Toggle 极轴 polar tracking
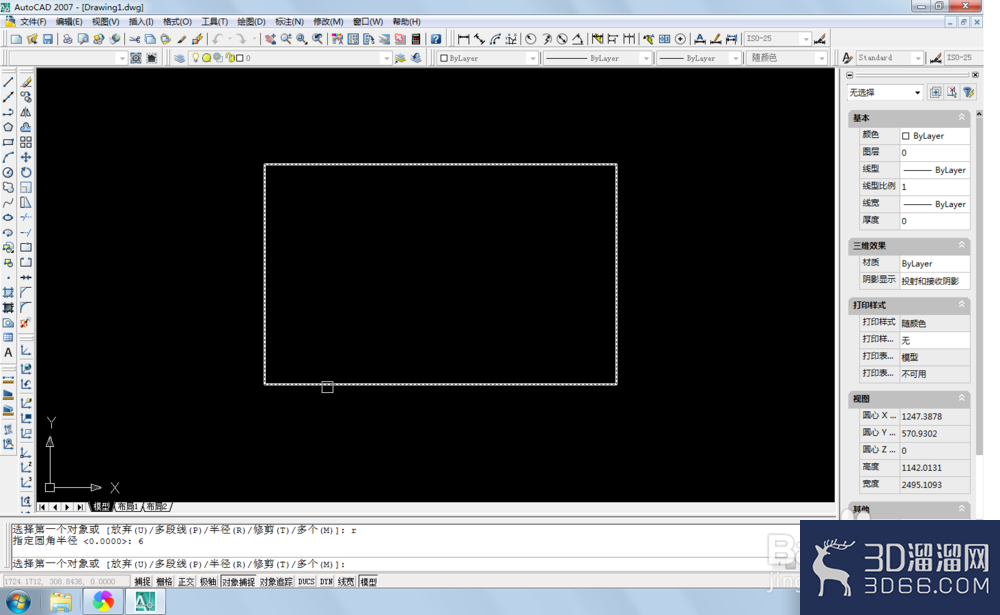The width and height of the screenshot is (1000, 615). (208, 581)
